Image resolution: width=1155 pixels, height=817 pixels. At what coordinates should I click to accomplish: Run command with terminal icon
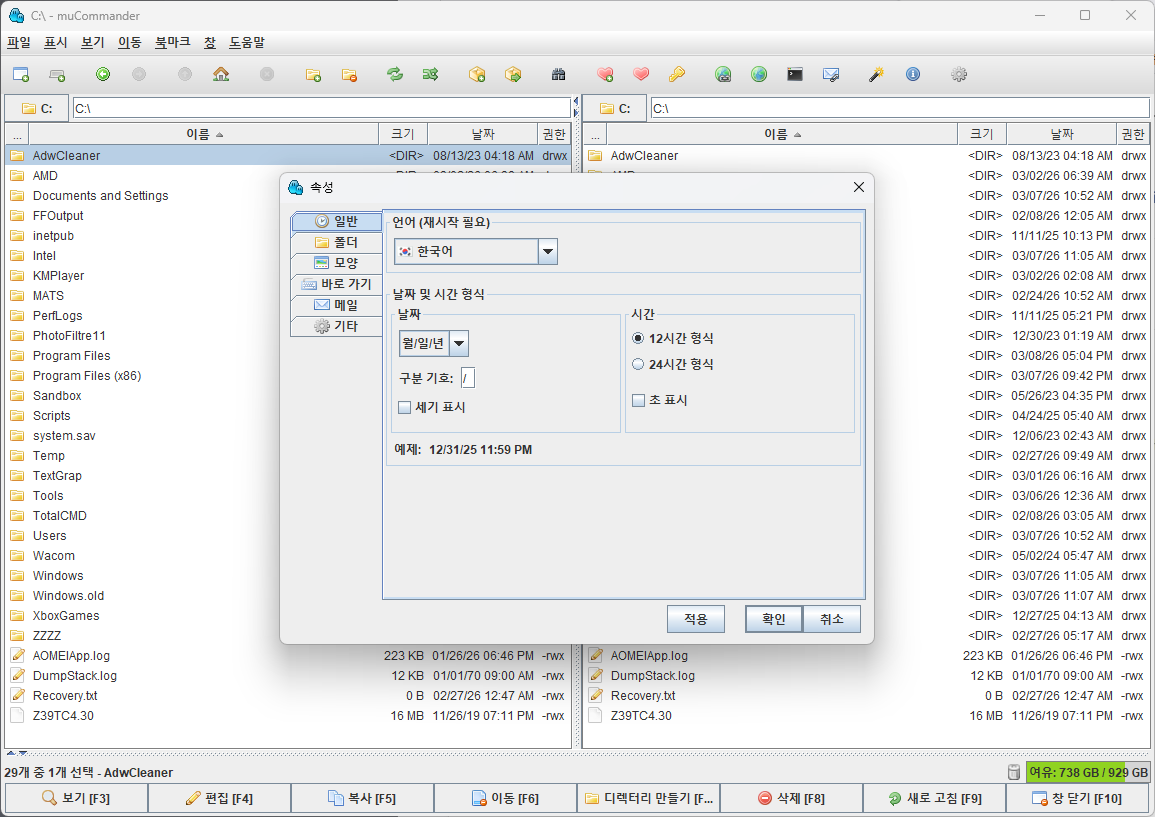pyautogui.click(x=795, y=74)
